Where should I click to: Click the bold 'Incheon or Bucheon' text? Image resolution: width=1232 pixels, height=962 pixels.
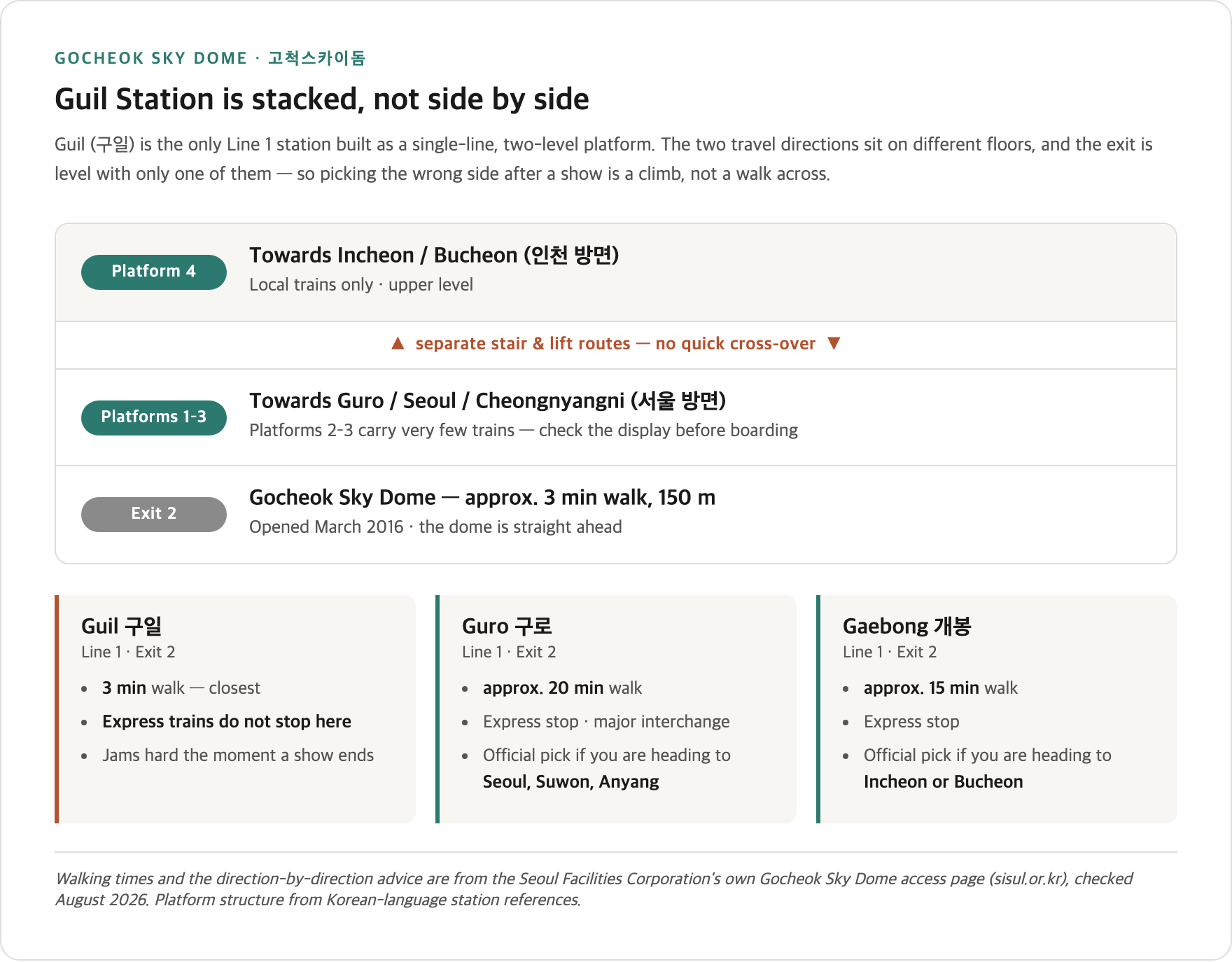point(944,782)
